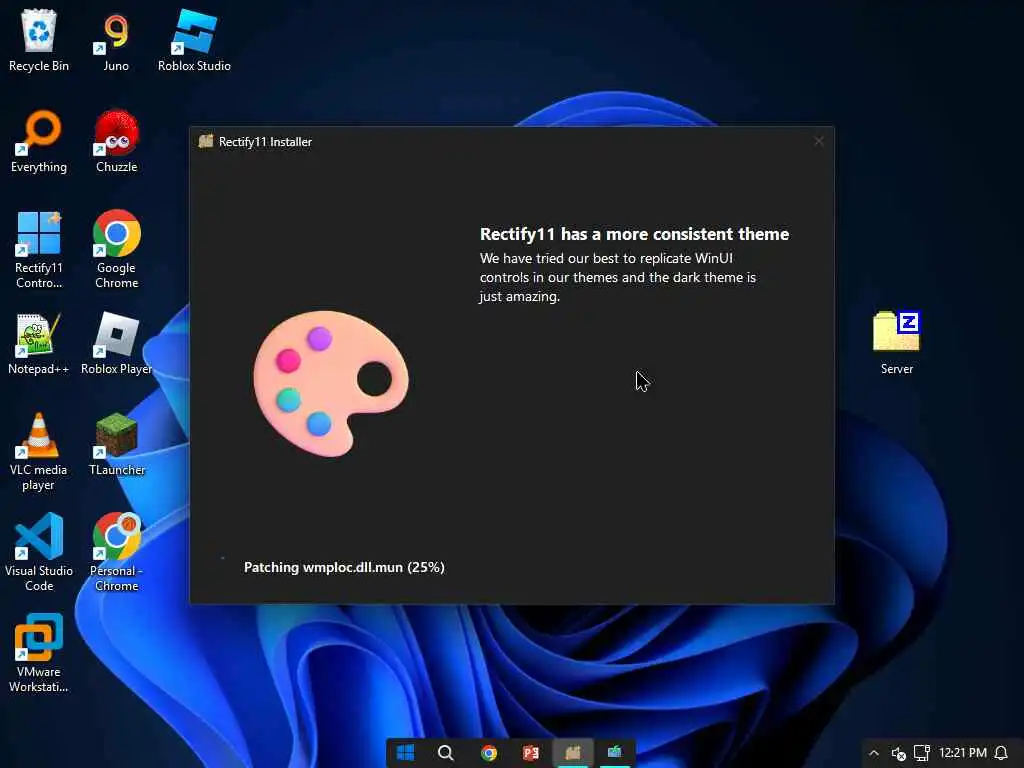Show hidden system tray icons

[x=874, y=753]
